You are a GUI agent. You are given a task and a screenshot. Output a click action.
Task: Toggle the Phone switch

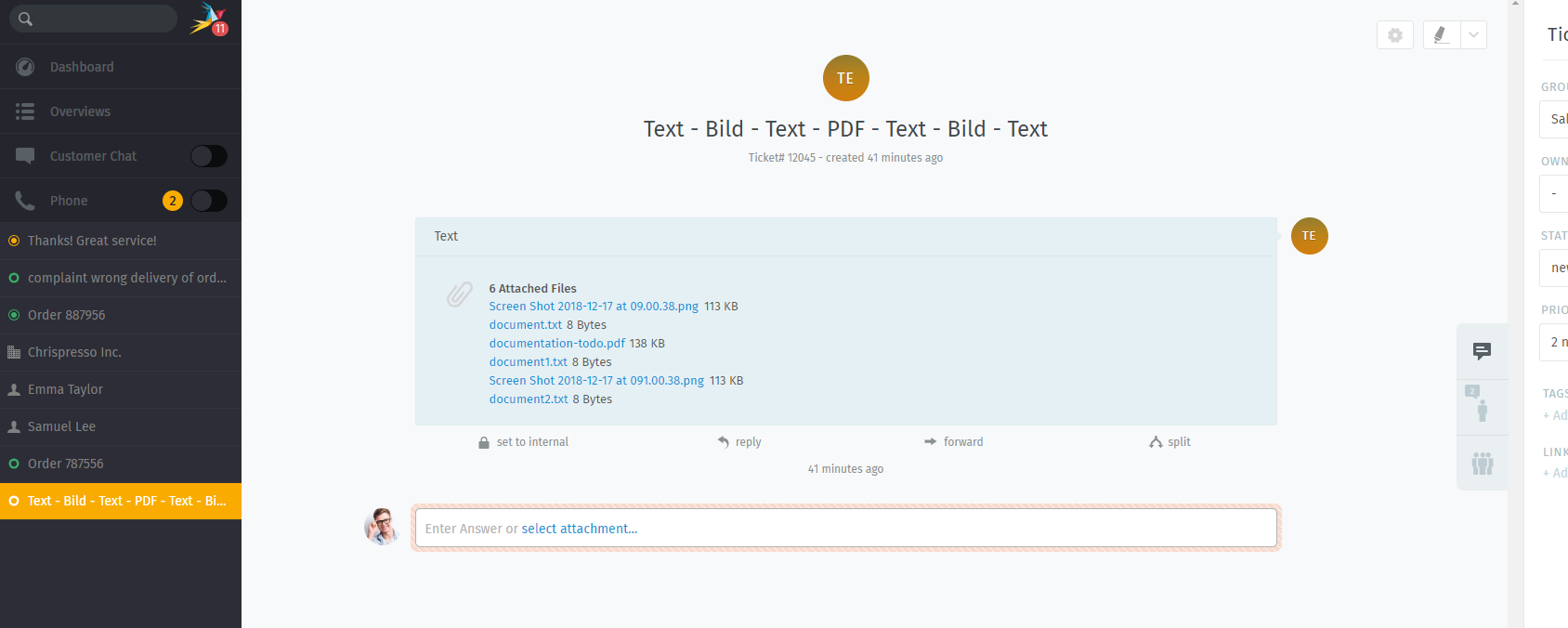coord(209,201)
